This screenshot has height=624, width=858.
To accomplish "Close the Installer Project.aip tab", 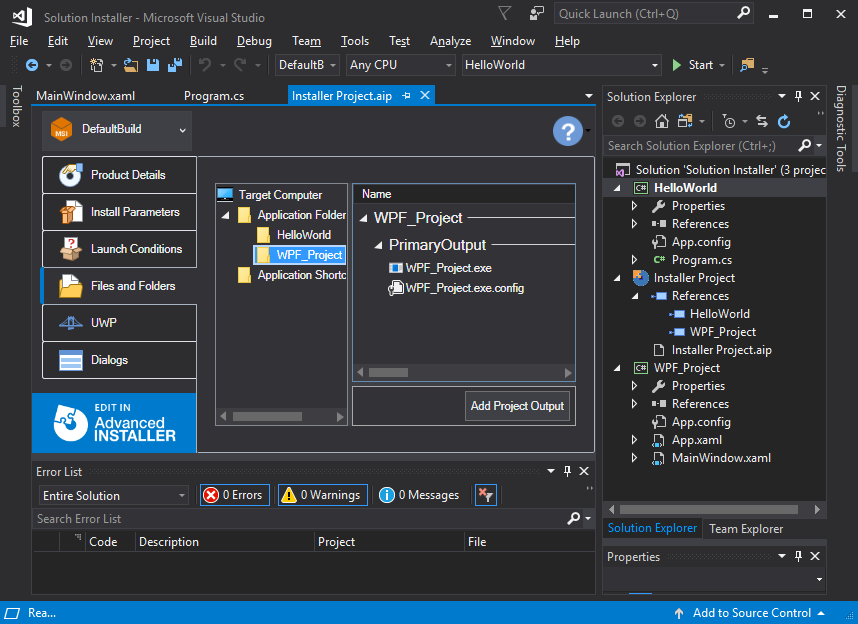I will pos(425,96).
